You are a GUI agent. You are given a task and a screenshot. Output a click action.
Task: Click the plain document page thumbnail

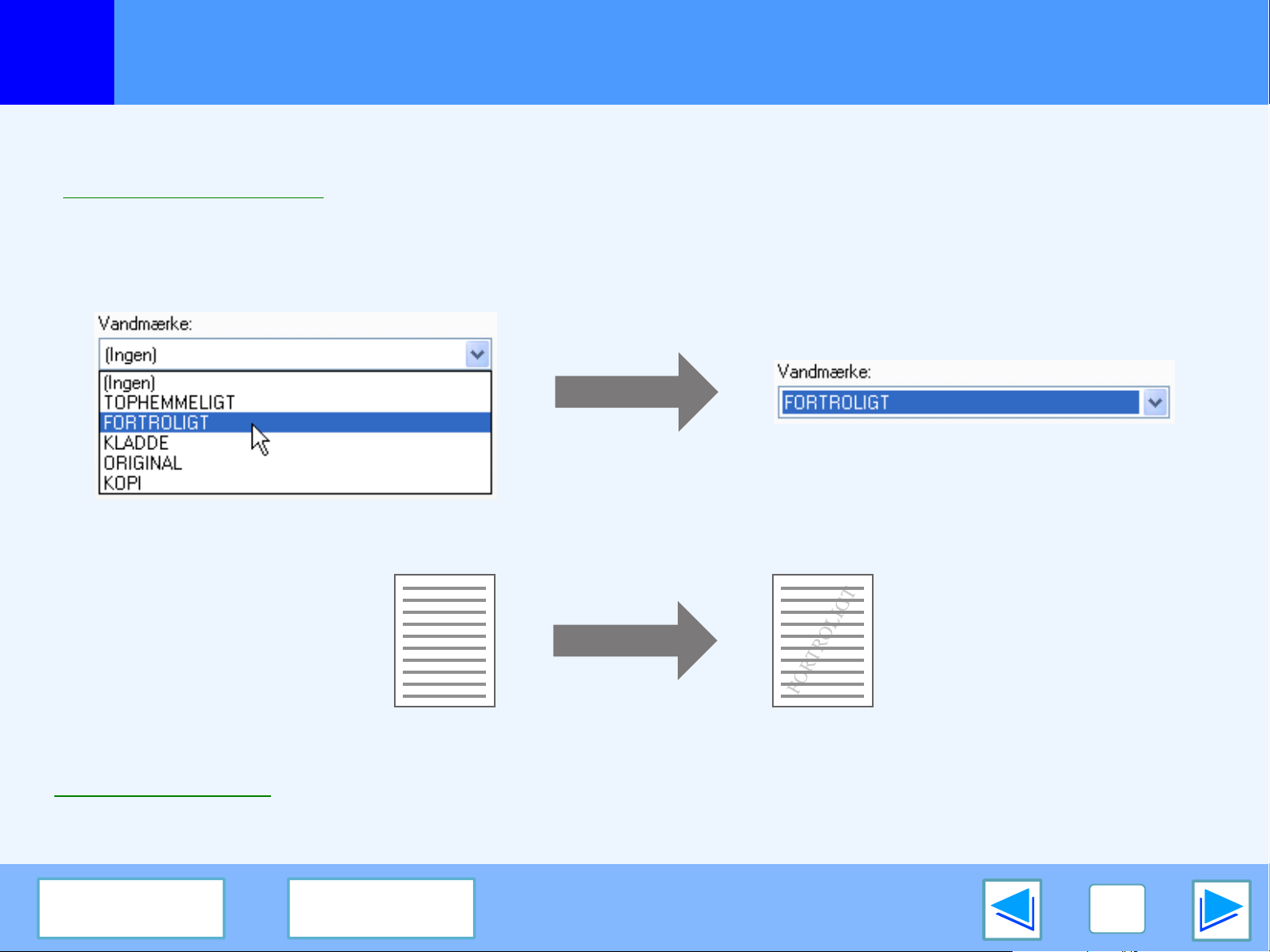[444, 640]
